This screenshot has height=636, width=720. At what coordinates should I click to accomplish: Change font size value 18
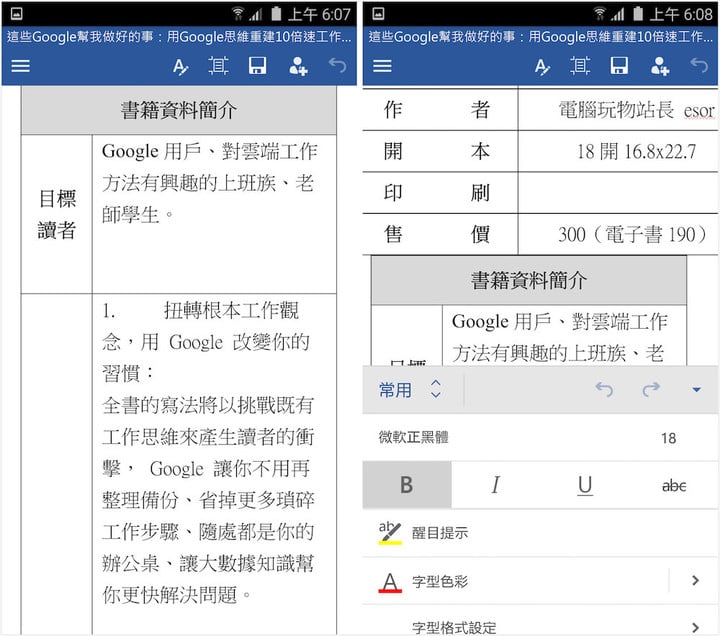coord(669,438)
